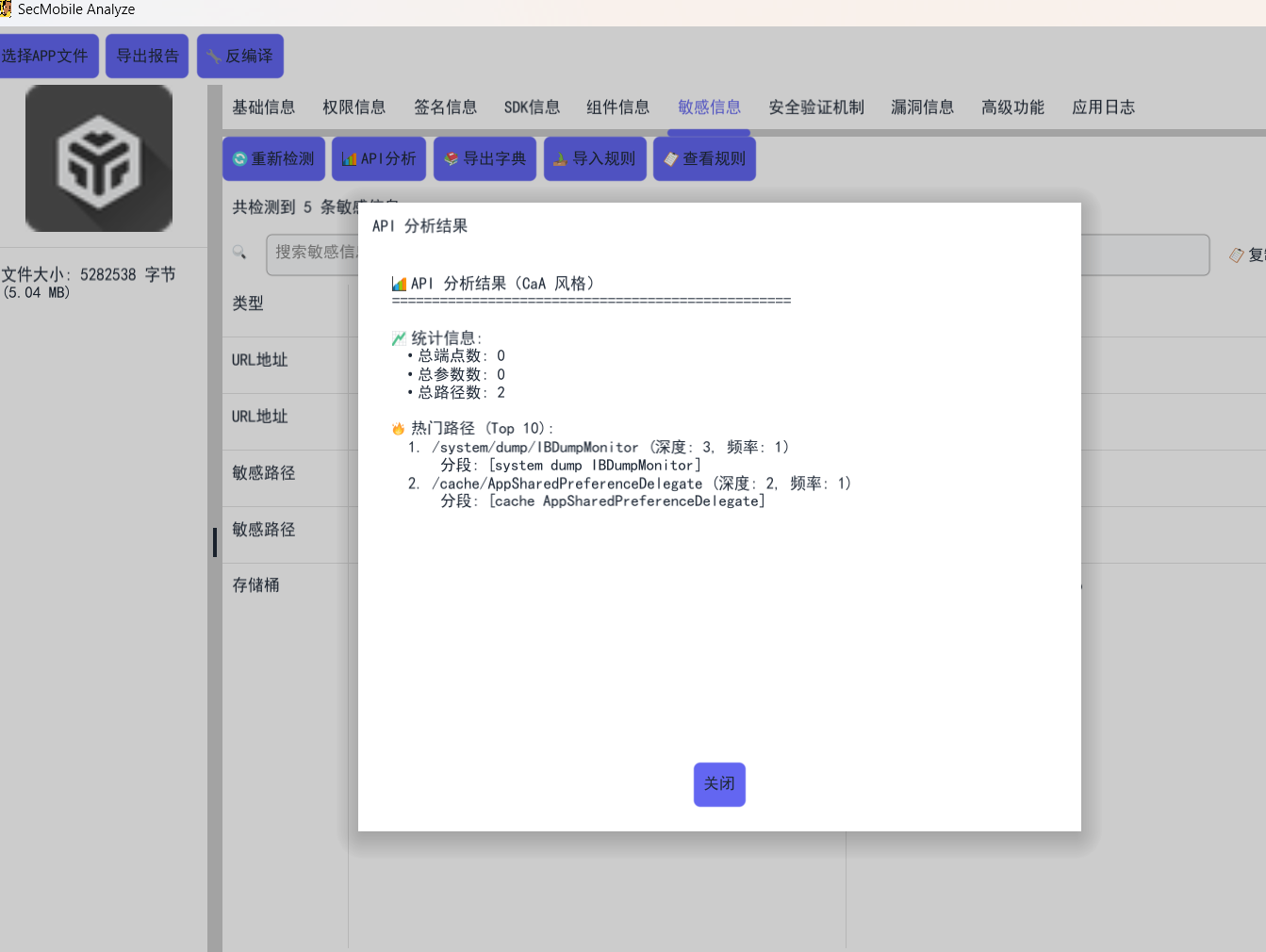Image resolution: width=1266 pixels, height=952 pixels.
Task: Click the search magnifier icon
Action: 239,253
